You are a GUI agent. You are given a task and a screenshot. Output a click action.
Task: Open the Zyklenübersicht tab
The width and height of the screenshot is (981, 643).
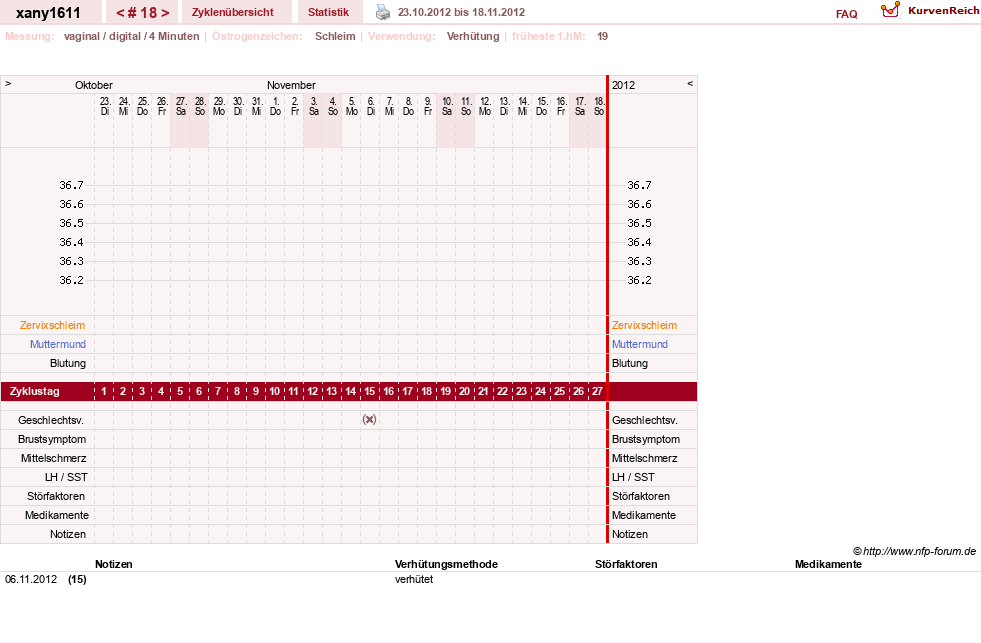(233, 12)
